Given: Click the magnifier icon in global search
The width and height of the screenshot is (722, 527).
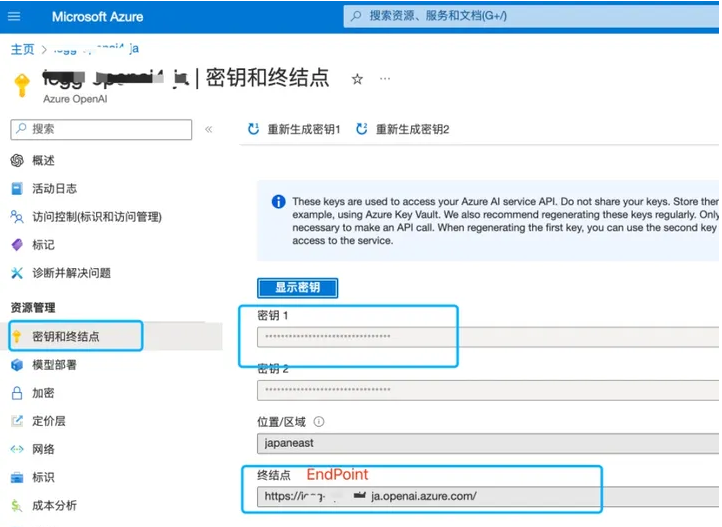Looking at the screenshot, I should pos(356,16).
